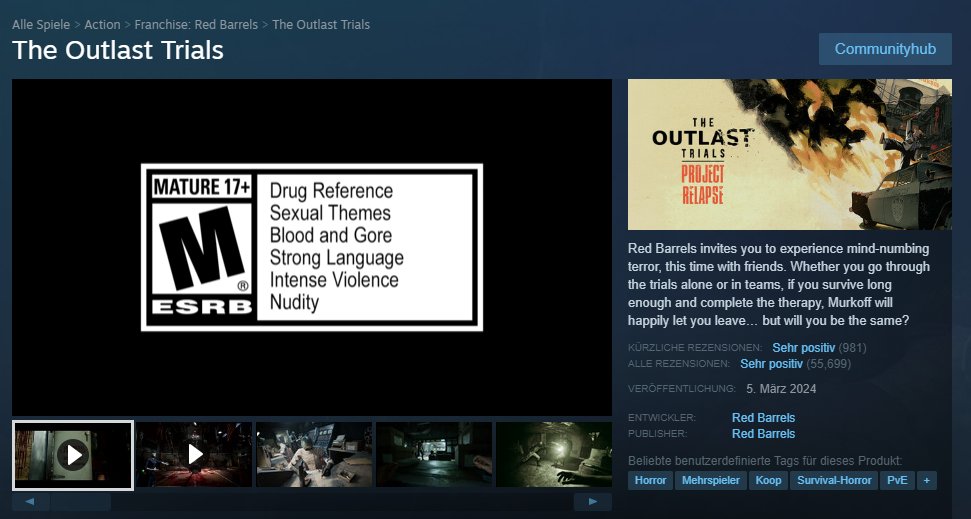
Task: Click the game title The Outlast Trials heading
Action: [118, 50]
